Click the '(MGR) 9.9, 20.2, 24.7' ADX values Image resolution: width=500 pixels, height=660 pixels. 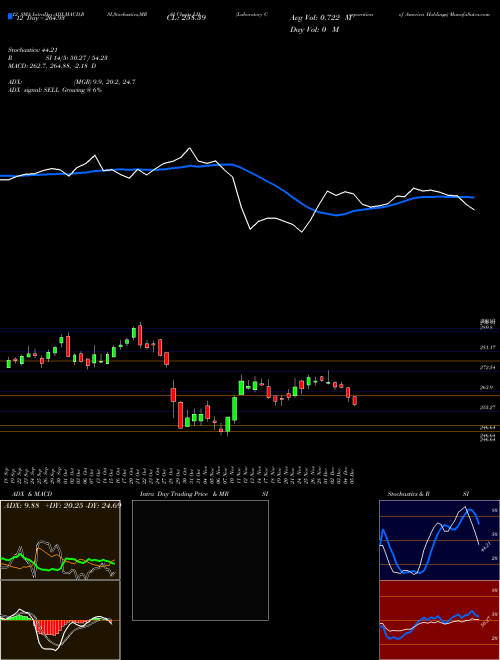104,82
